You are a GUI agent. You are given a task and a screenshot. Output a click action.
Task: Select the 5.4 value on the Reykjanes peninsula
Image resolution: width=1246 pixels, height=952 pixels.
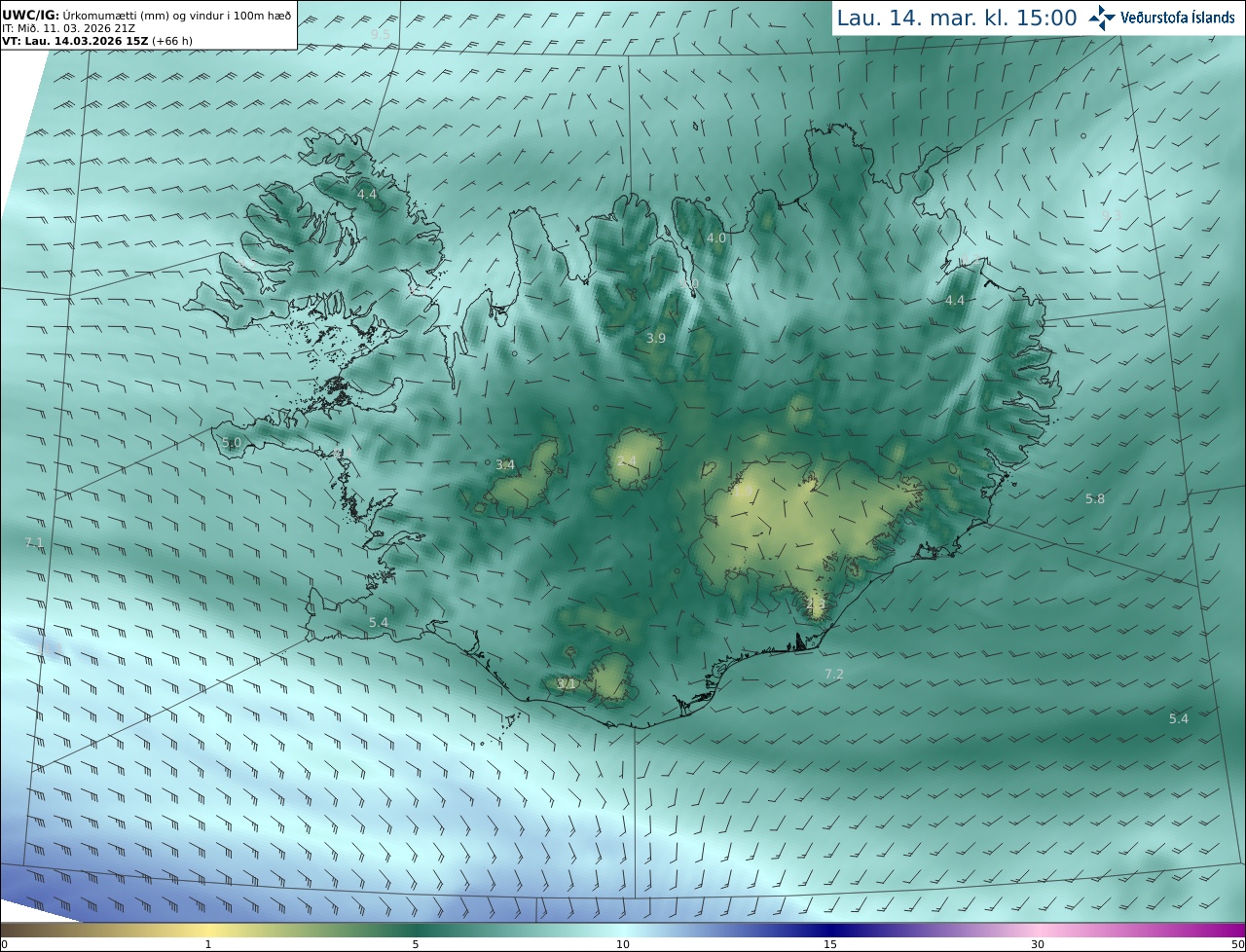[x=379, y=622]
